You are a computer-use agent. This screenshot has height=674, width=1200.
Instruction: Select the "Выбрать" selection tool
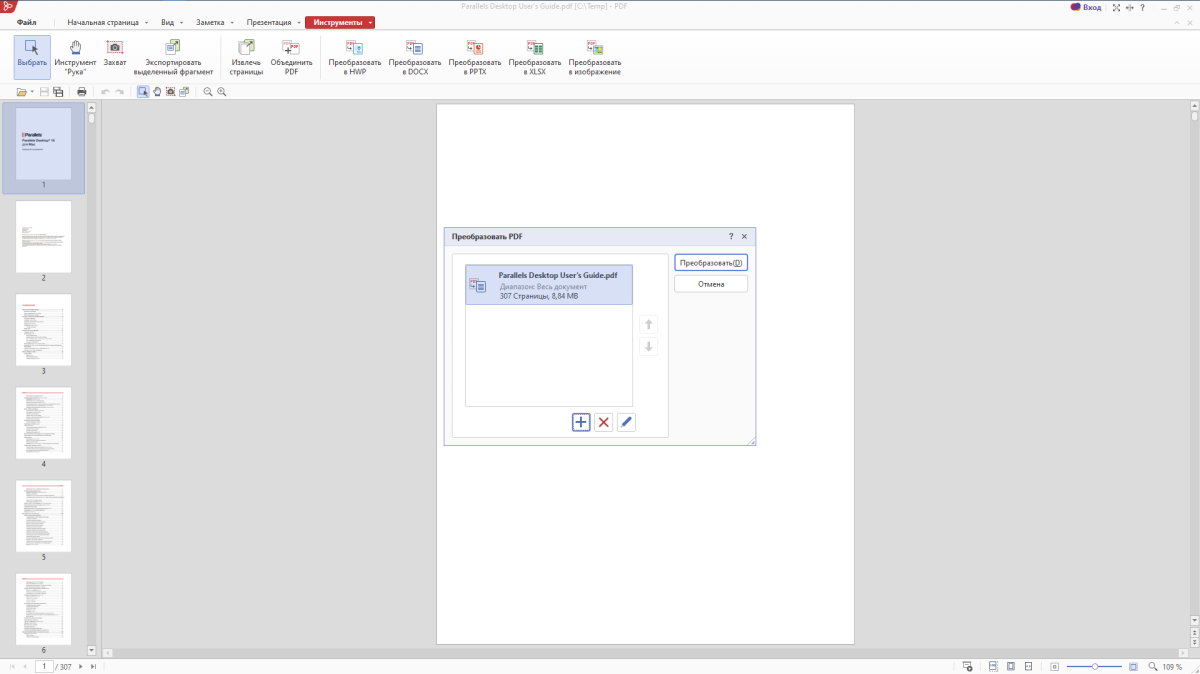[32, 57]
